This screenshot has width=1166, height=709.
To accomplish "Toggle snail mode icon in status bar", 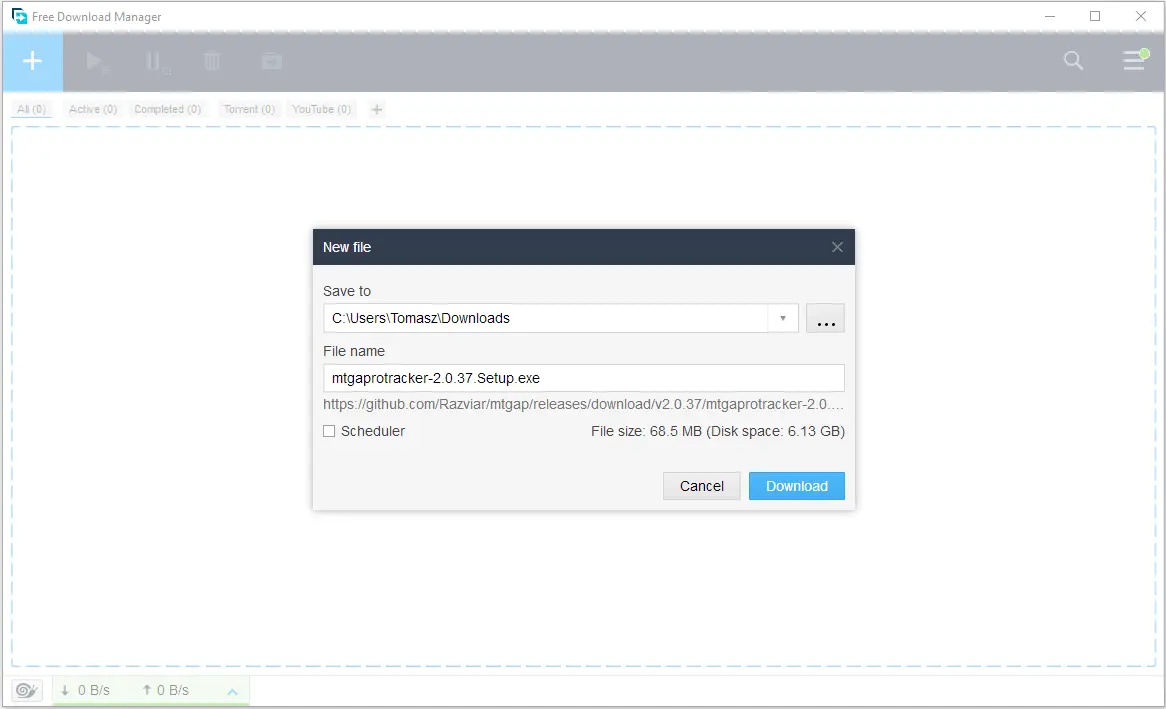I will pos(27,690).
